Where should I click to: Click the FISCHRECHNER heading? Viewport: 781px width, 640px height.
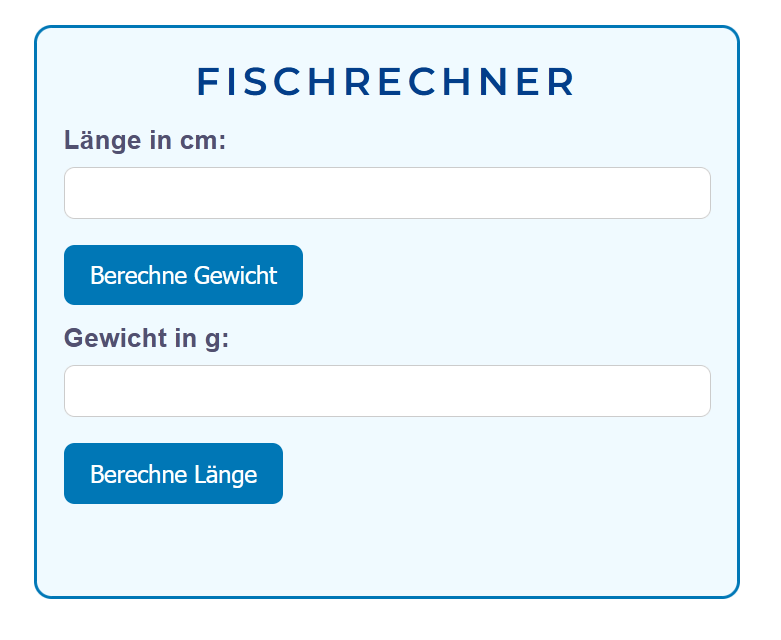click(387, 82)
